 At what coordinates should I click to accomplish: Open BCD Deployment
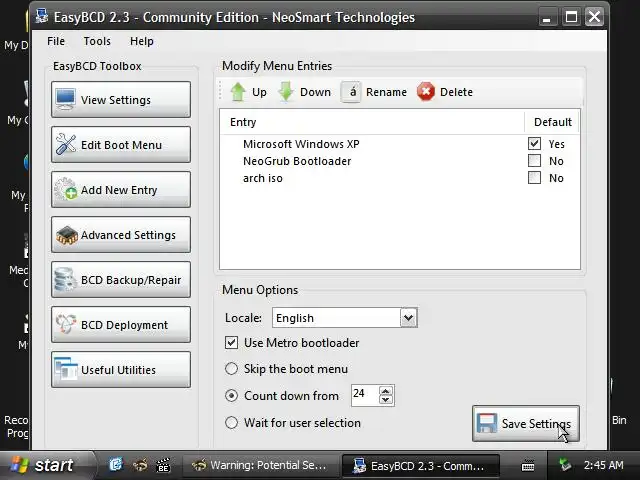(121, 324)
